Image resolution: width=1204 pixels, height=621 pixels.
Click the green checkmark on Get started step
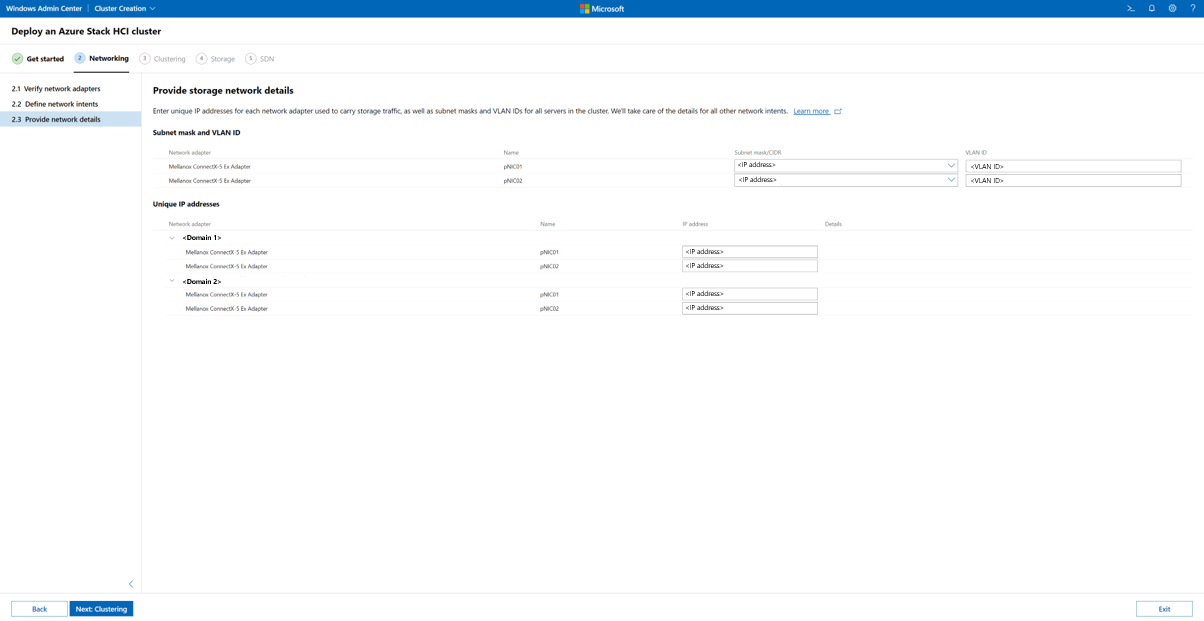[16, 58]
